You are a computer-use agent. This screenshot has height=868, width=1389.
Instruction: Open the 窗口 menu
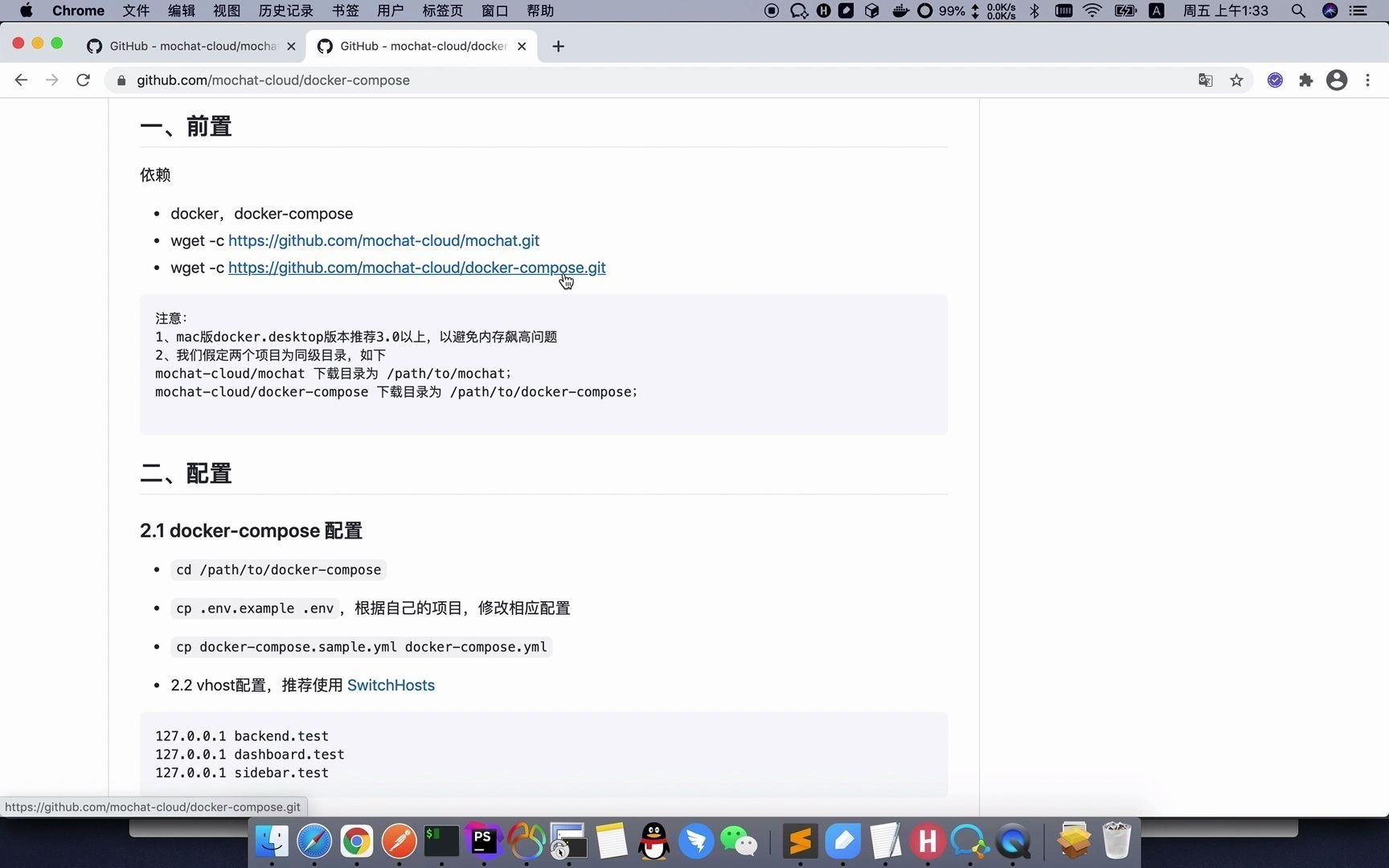[494, 10]
